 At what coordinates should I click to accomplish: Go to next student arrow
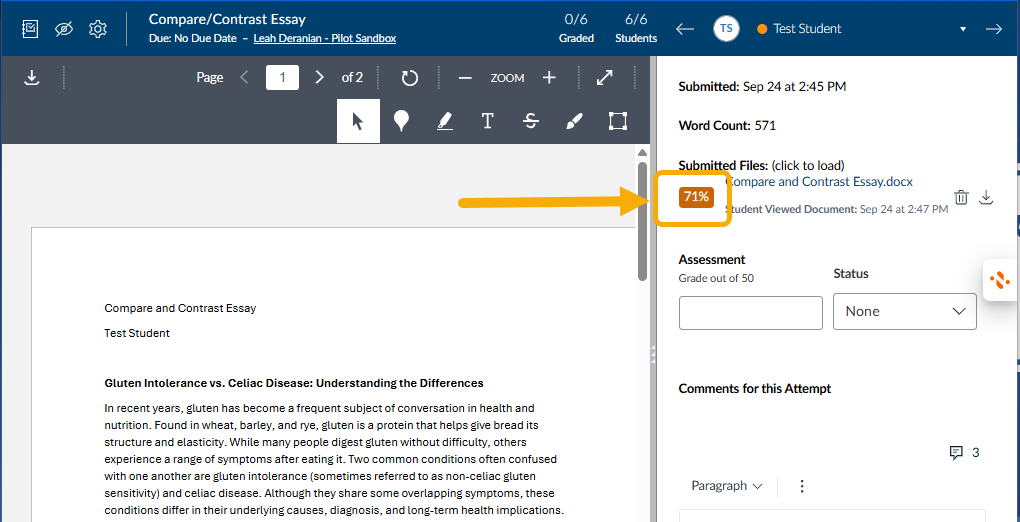point(993,29)
